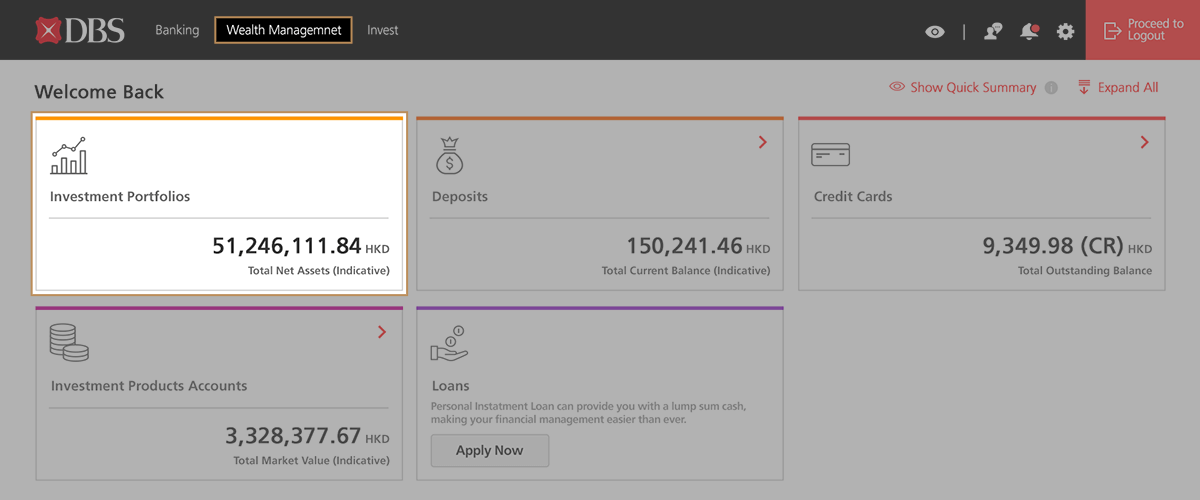The height and width of the screenshot is (500, 1200).
Task: Click the Loans hand-coin icon
Action: tap(449, 343)
